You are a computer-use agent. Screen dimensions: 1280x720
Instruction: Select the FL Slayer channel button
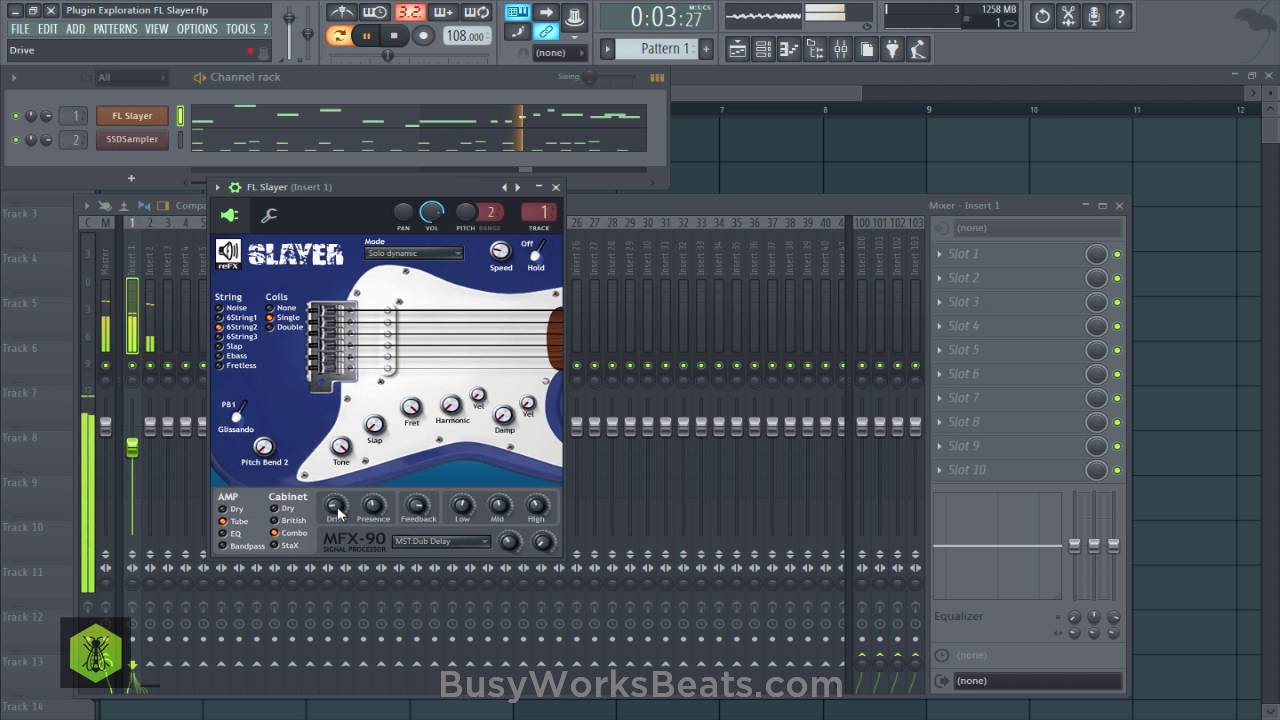pos(132,116)
